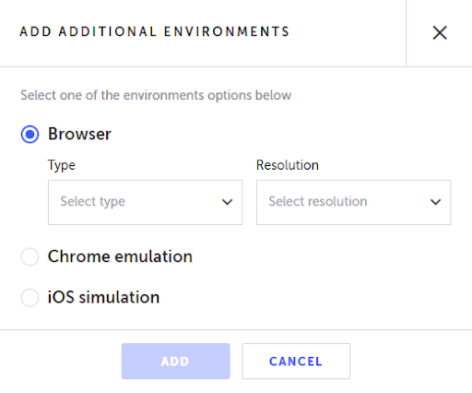Close the Add Additional Environments dialog
The height and width of the screenshot is (393, 472).
[439, 33]
